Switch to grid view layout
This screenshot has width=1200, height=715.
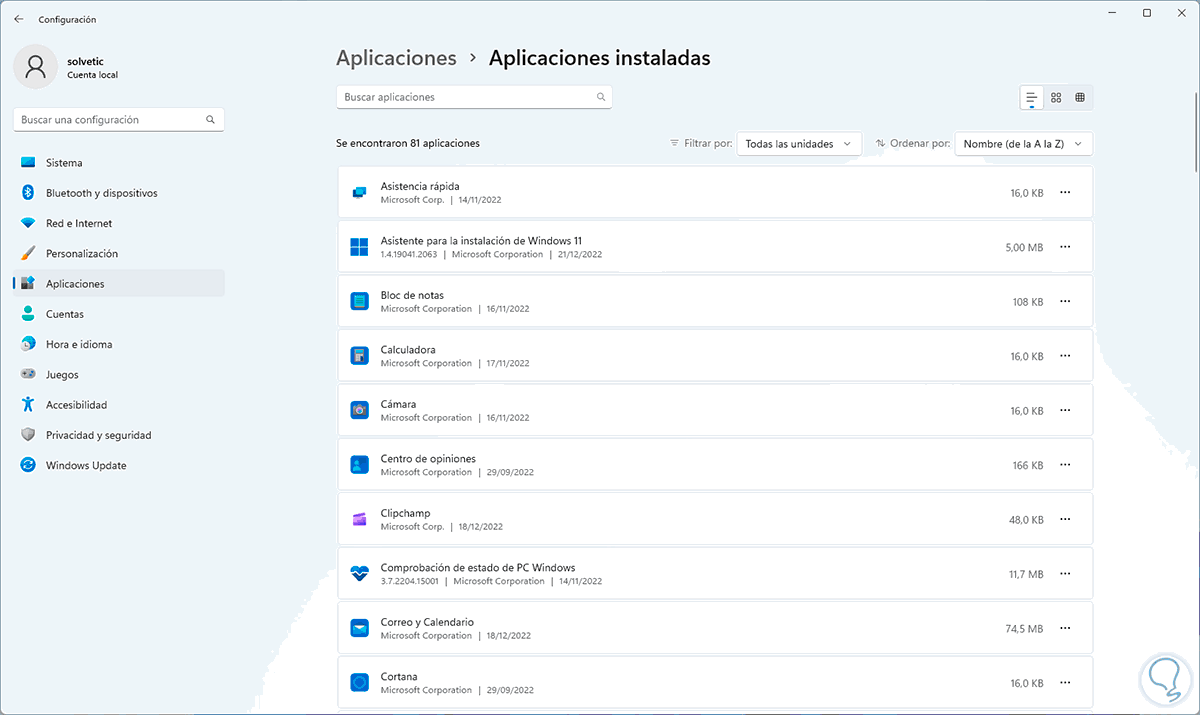[1056, 97]
